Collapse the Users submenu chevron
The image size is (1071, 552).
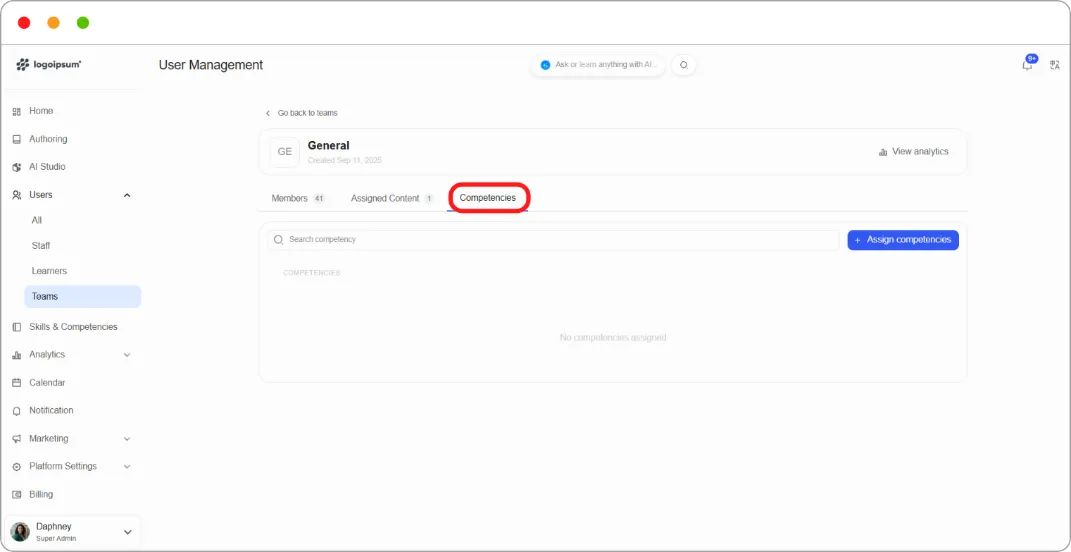[126, 195]
